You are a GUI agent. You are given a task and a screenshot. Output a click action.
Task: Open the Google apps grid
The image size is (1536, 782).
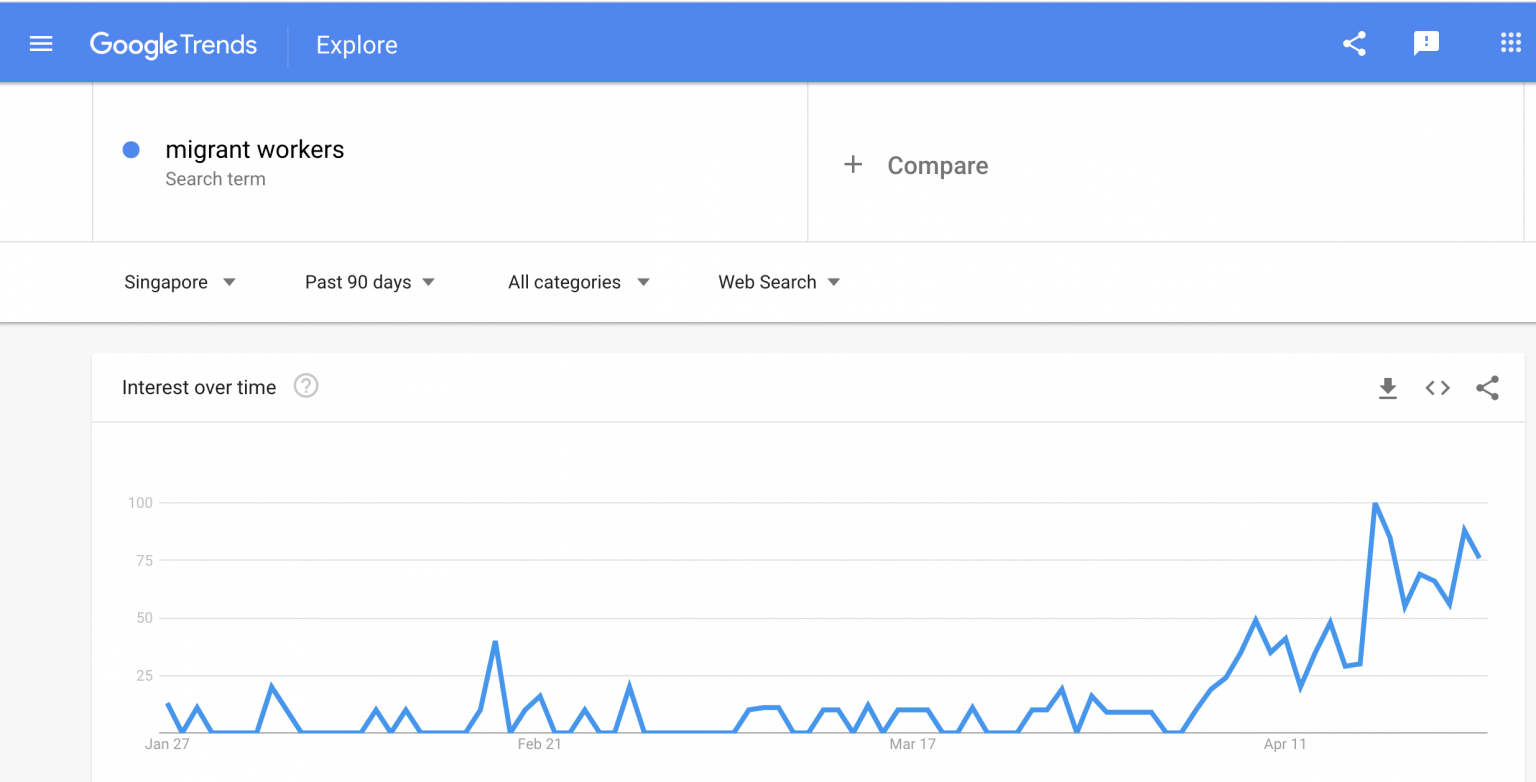(x=1510, y=43)
